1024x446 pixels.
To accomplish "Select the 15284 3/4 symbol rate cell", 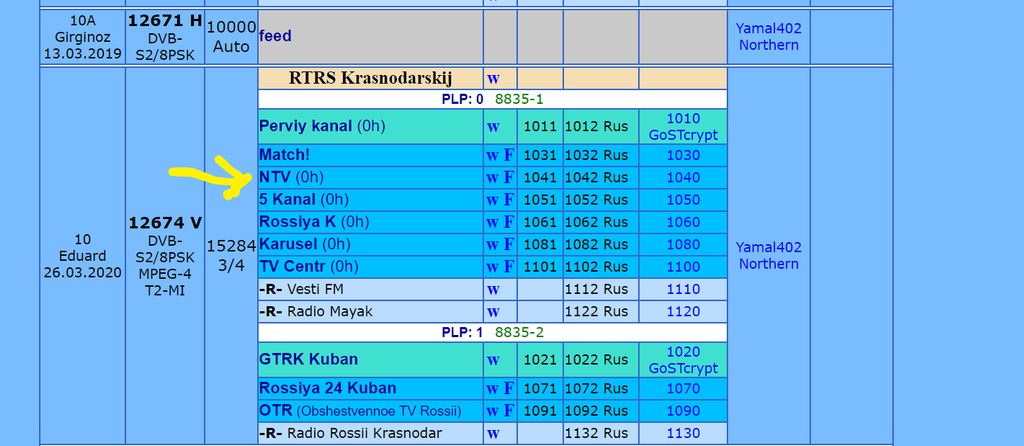I will pos(231,255).
